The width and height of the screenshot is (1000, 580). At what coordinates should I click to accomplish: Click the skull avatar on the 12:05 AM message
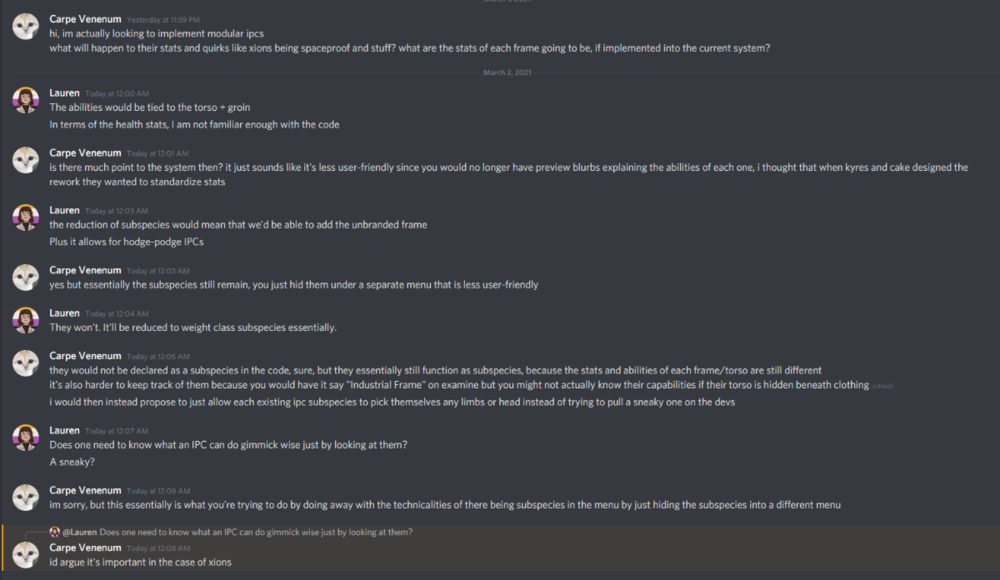(25, 364)
